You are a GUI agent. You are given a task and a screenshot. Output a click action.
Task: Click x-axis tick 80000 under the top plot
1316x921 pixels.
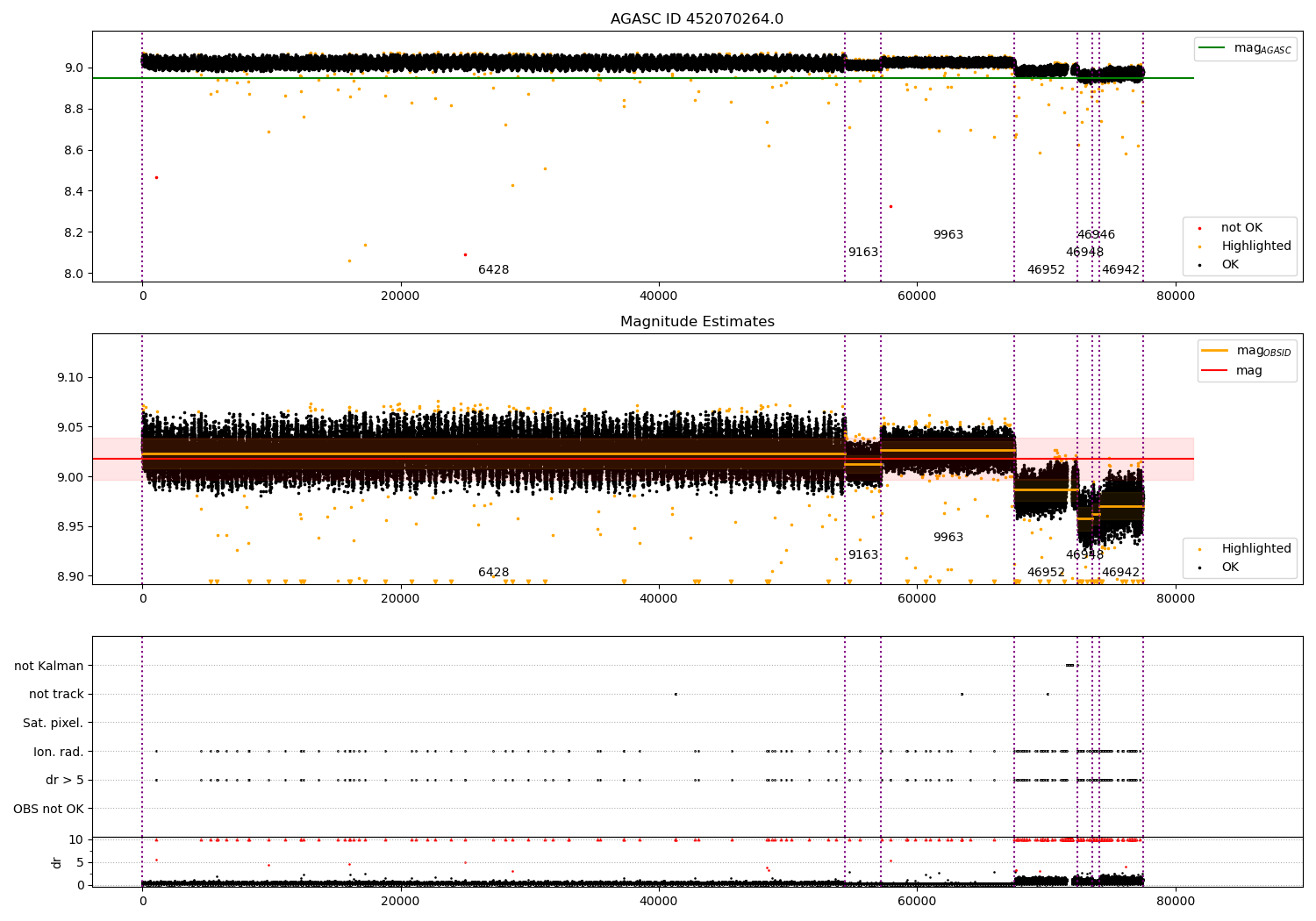[x=1175, y=296]
